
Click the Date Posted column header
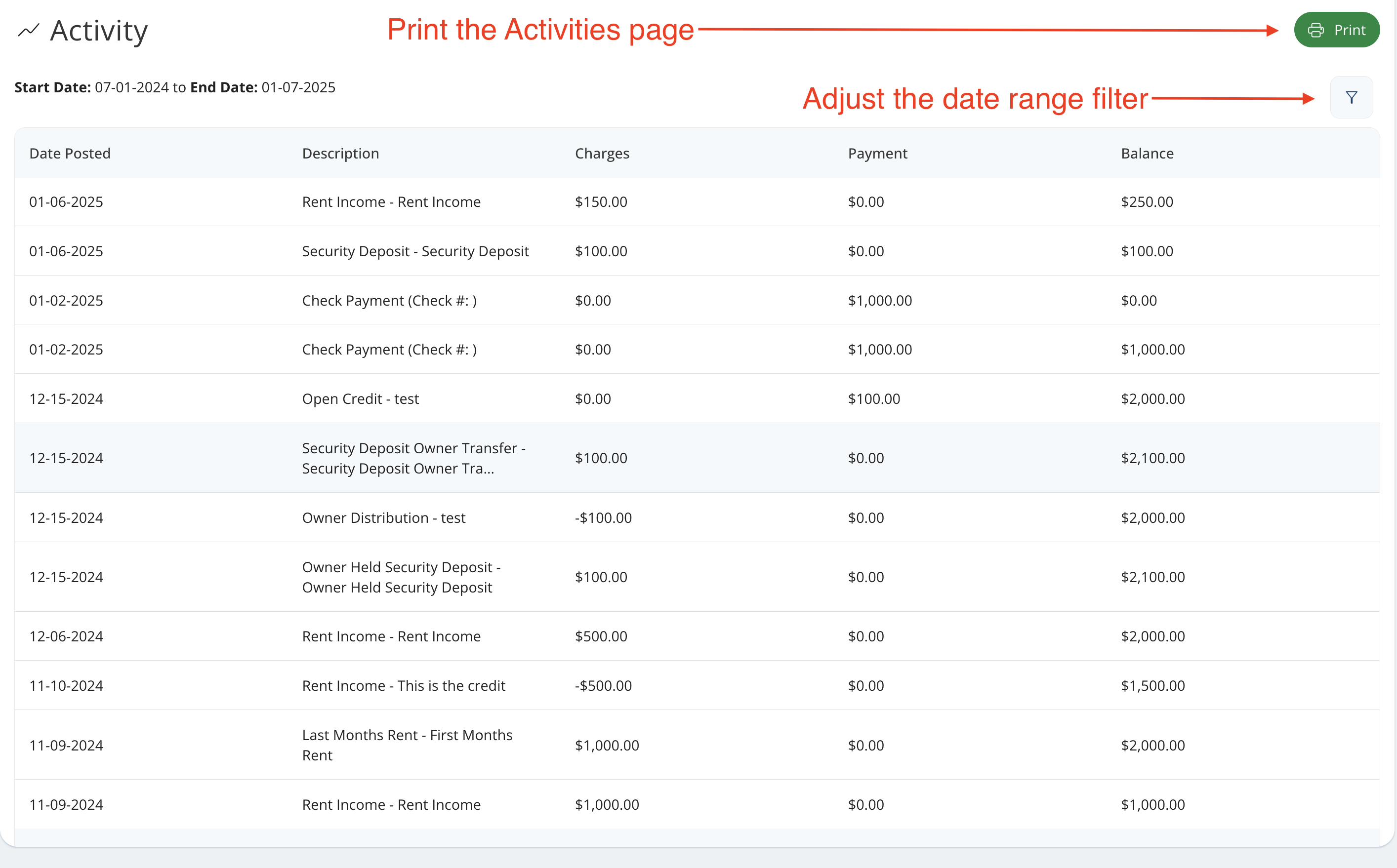70,153
